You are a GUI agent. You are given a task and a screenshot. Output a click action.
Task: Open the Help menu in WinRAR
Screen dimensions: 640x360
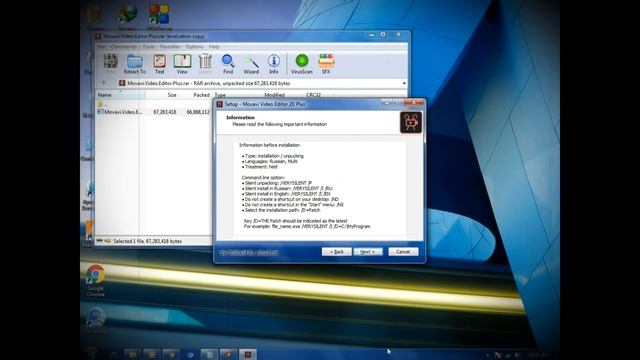pos(214,47)
